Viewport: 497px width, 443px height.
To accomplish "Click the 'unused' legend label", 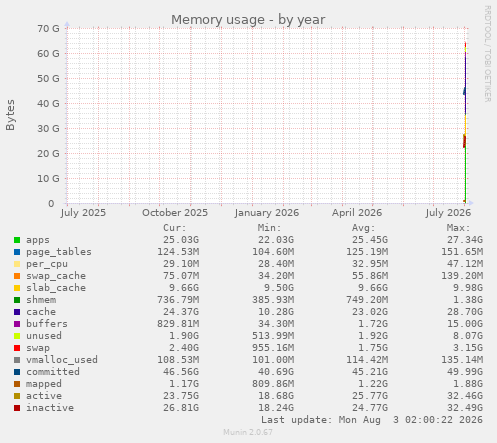I will [44, 336].
